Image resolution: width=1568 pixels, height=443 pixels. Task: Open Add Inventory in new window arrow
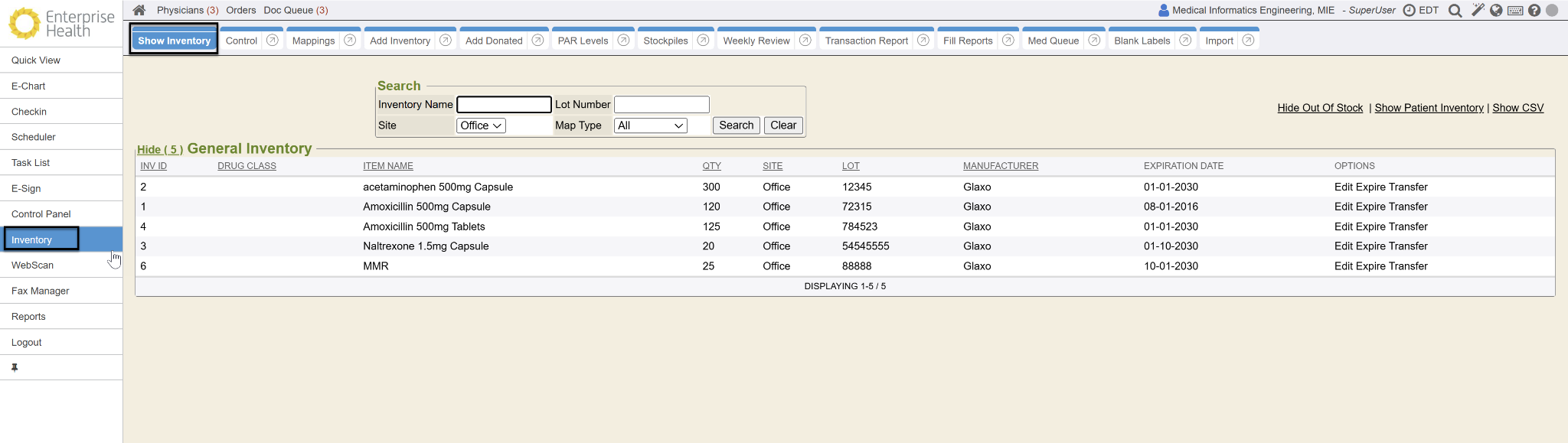point(446,41)
